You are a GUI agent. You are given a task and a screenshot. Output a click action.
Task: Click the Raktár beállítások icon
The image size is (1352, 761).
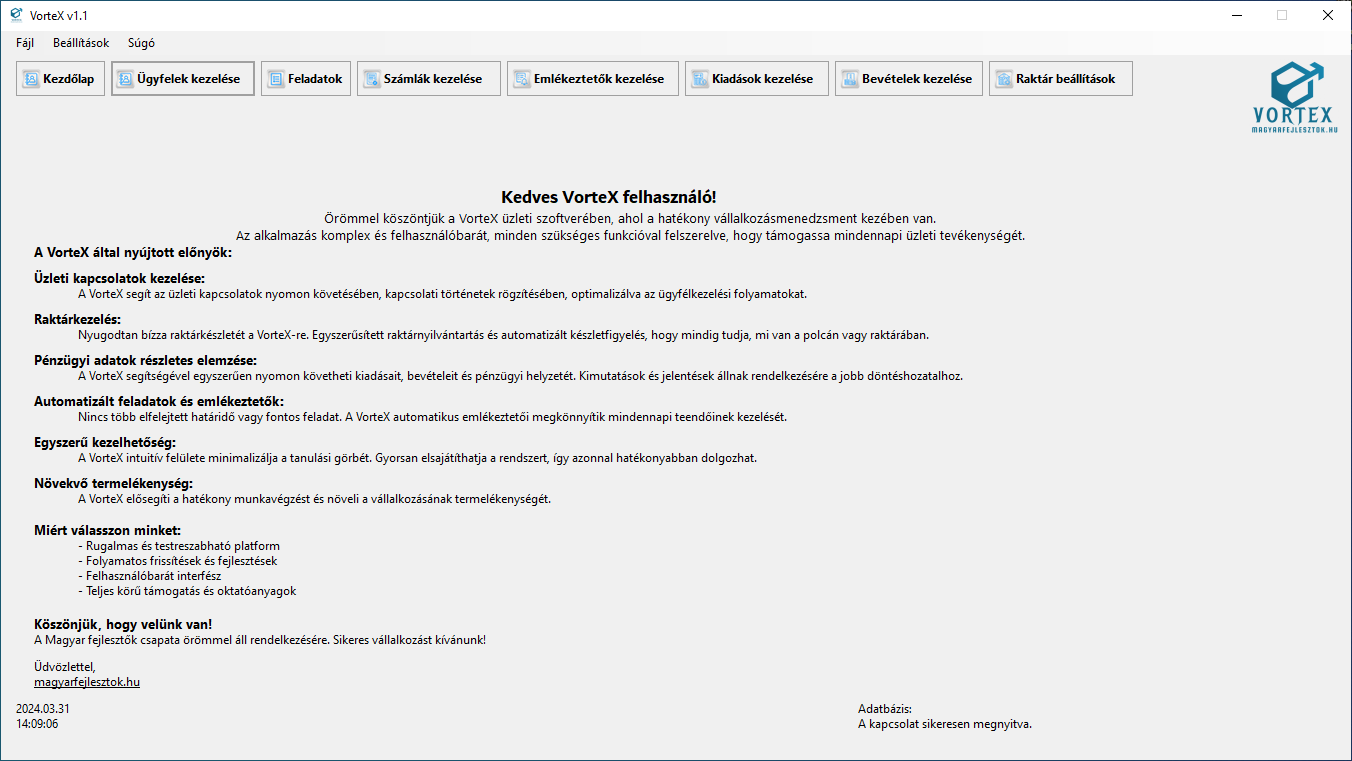(1004, 79)
